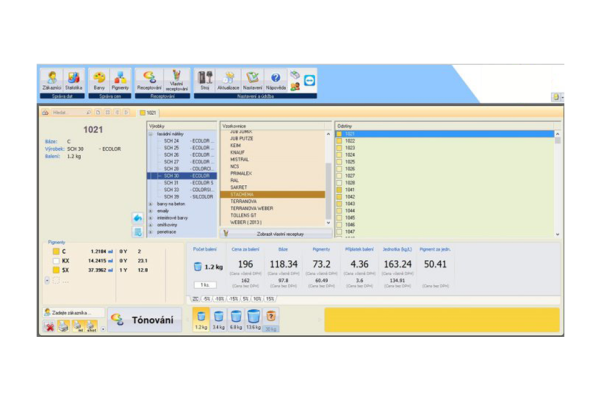Expand the 'emaily' product category
The image size is (600, 400).
coord(151,210)
